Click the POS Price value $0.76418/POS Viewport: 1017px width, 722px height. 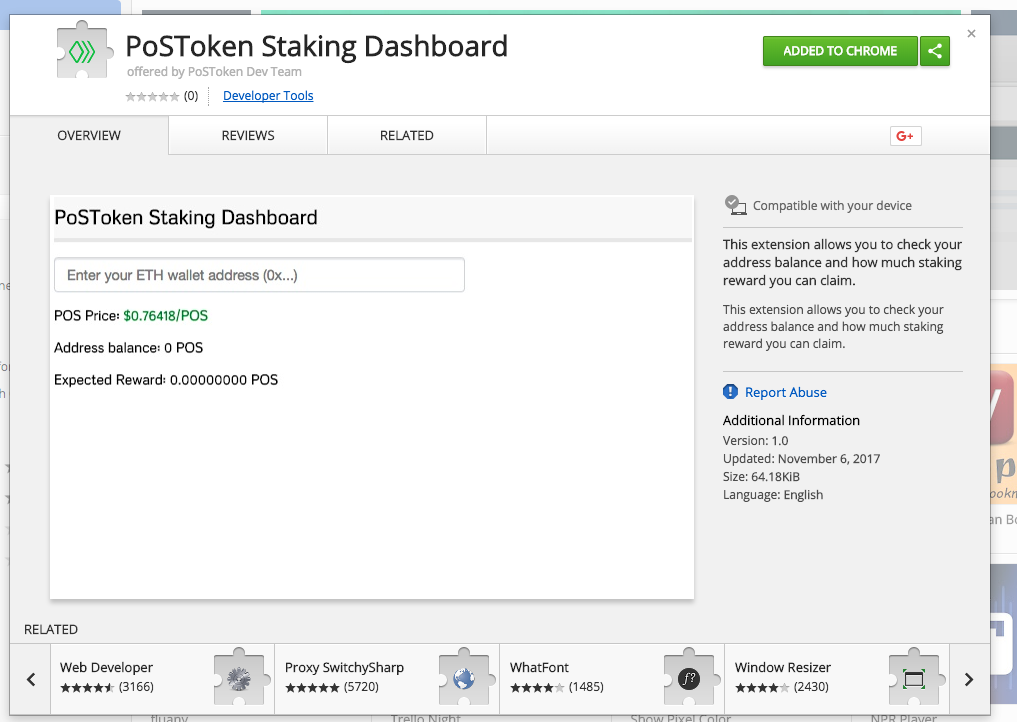165,316
